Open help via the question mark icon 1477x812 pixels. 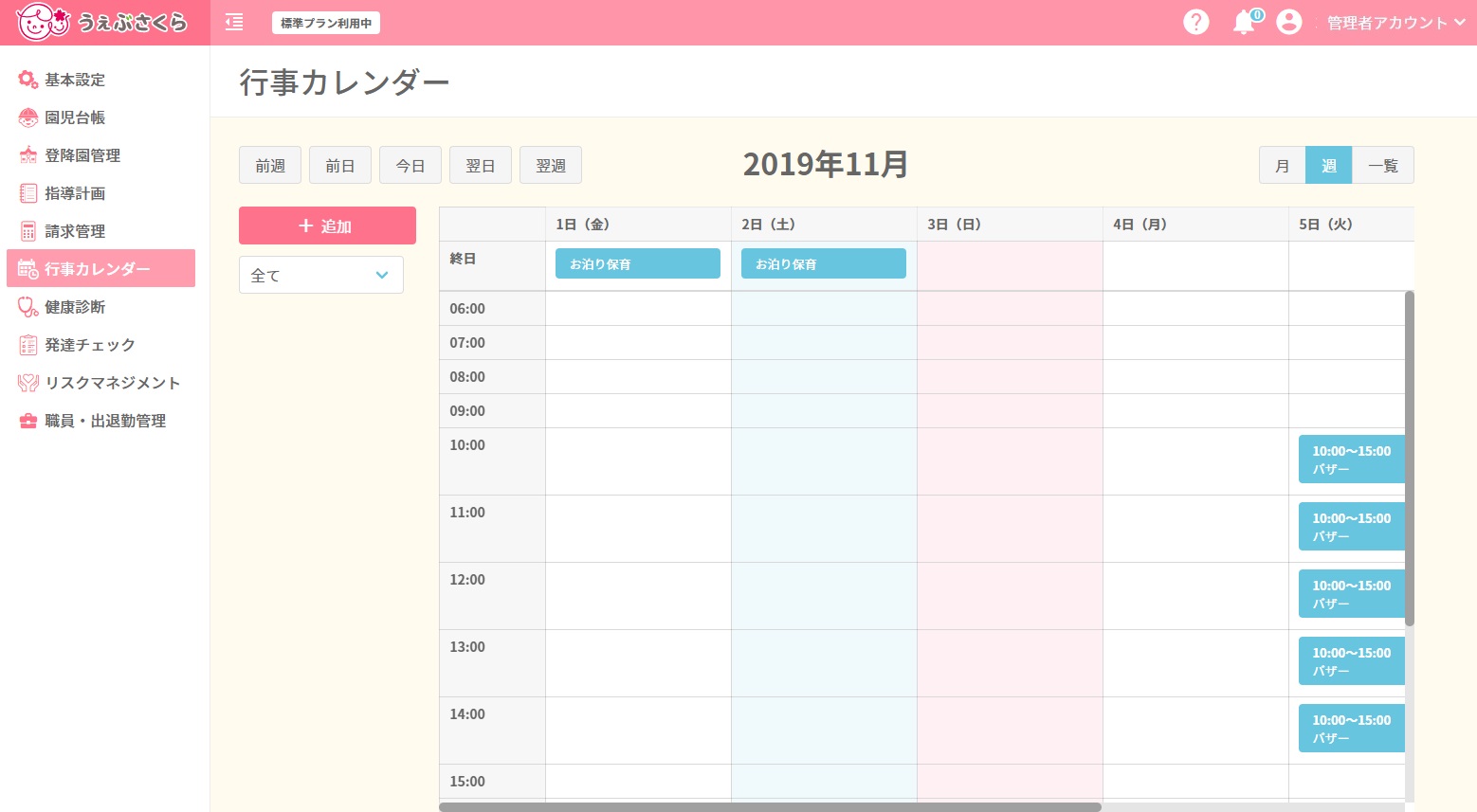point(1196,22)
